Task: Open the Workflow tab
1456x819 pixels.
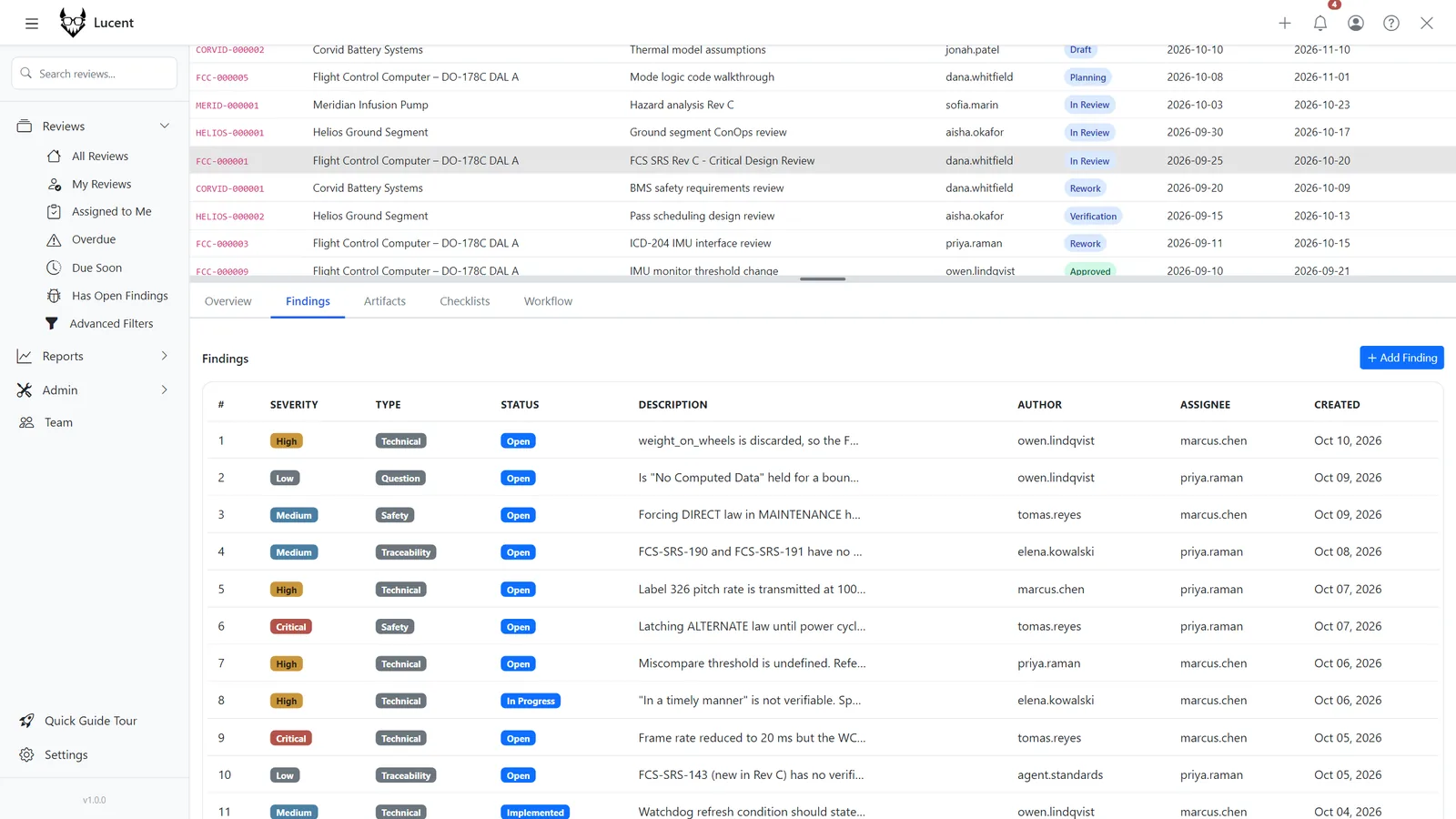Action: click(549, 302)
